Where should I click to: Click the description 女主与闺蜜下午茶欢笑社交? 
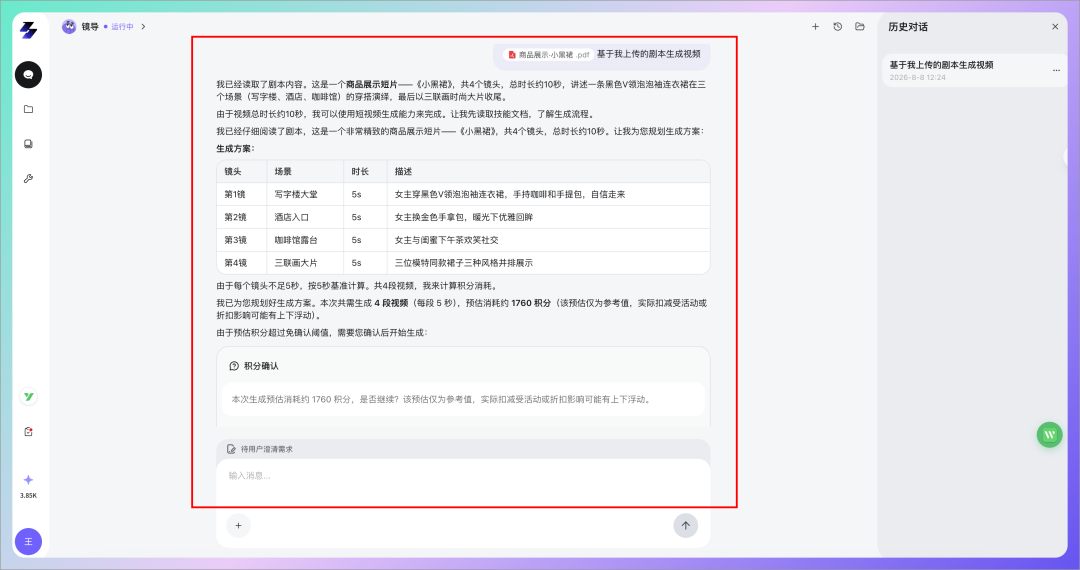(446, 240)
